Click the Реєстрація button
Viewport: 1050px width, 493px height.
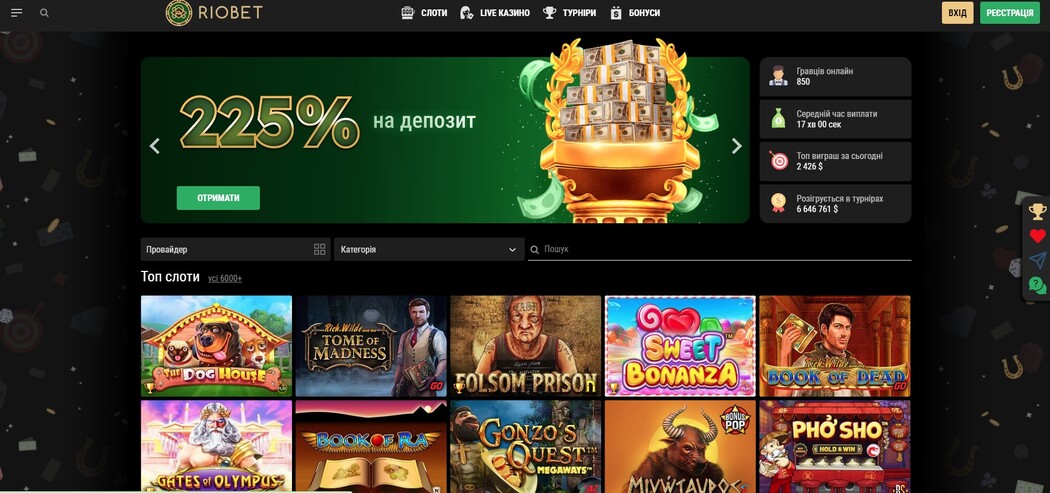pos(1010,13)
